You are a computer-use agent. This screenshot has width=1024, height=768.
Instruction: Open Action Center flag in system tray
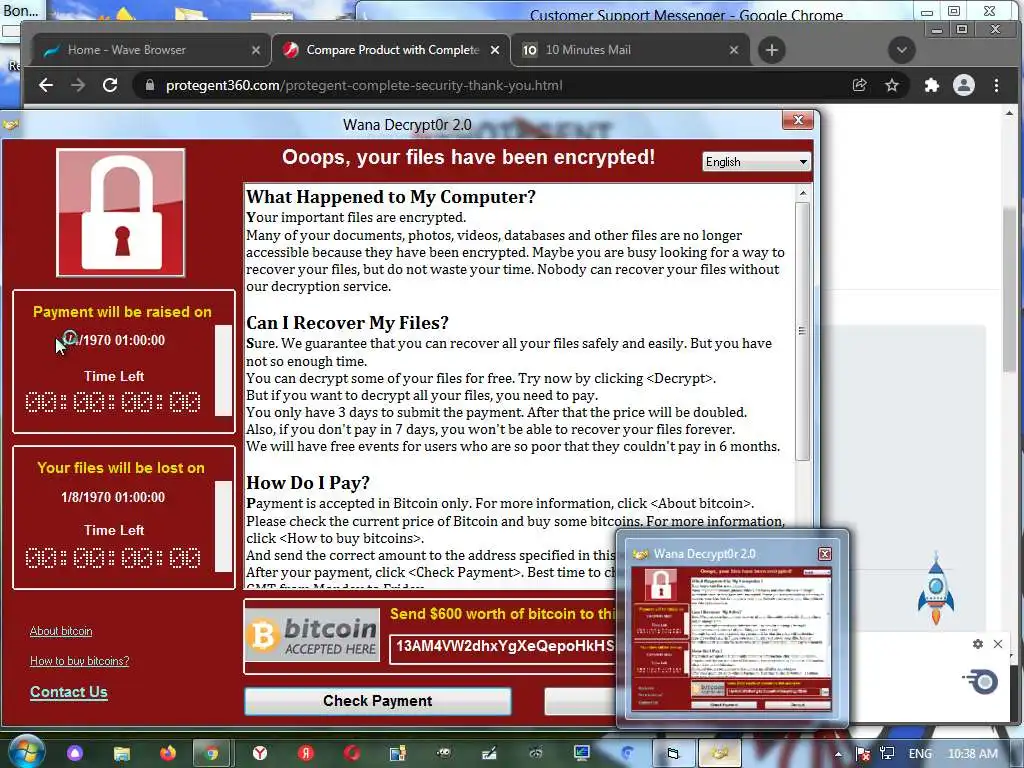click(x=863, y=754)
